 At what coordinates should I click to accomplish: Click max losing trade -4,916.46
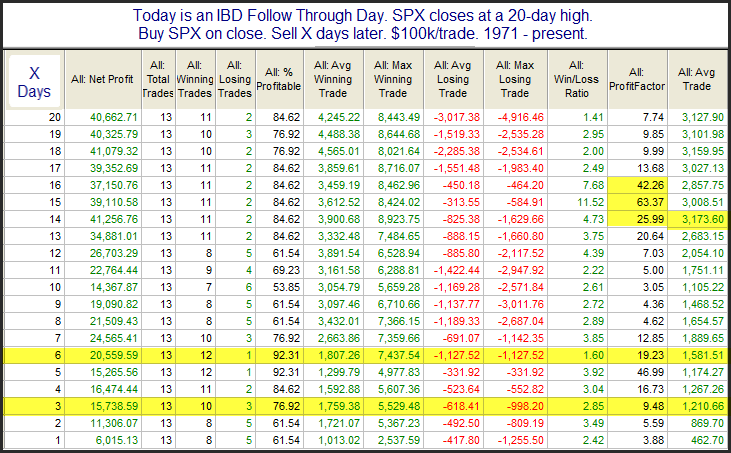[x=521, y=117]
